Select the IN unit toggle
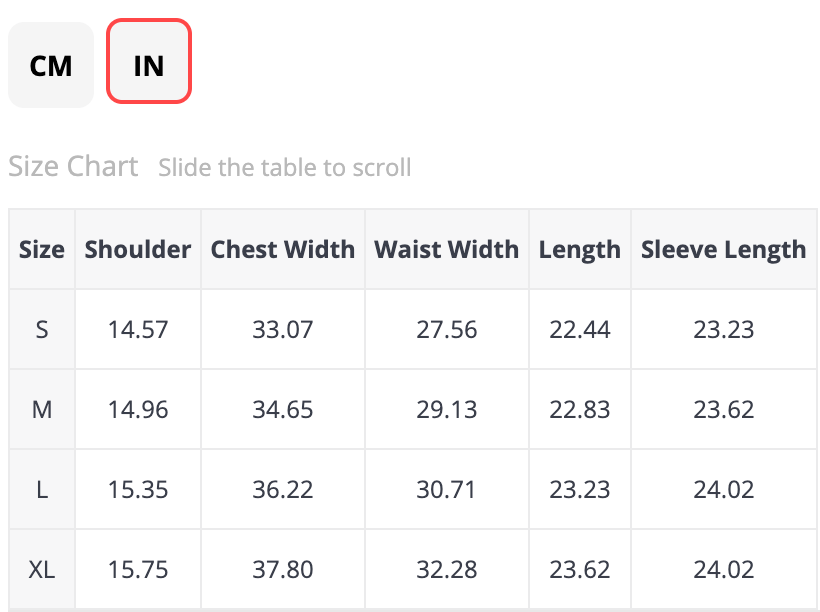Image resolution: width=820 pixels, height=612 pixels. click(149, 66)
